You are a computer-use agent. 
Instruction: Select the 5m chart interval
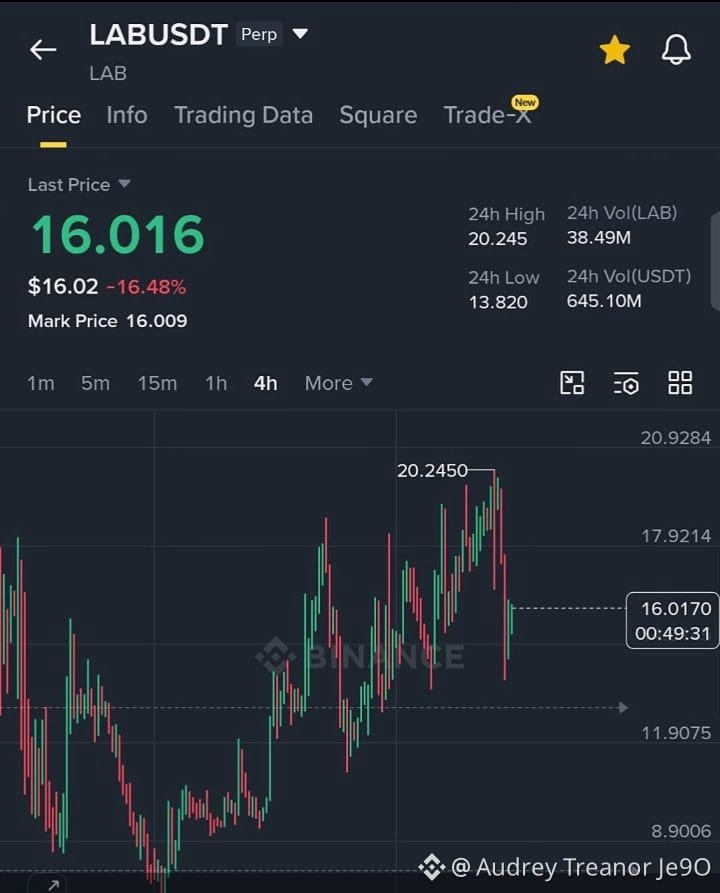(x=95, y=383)
